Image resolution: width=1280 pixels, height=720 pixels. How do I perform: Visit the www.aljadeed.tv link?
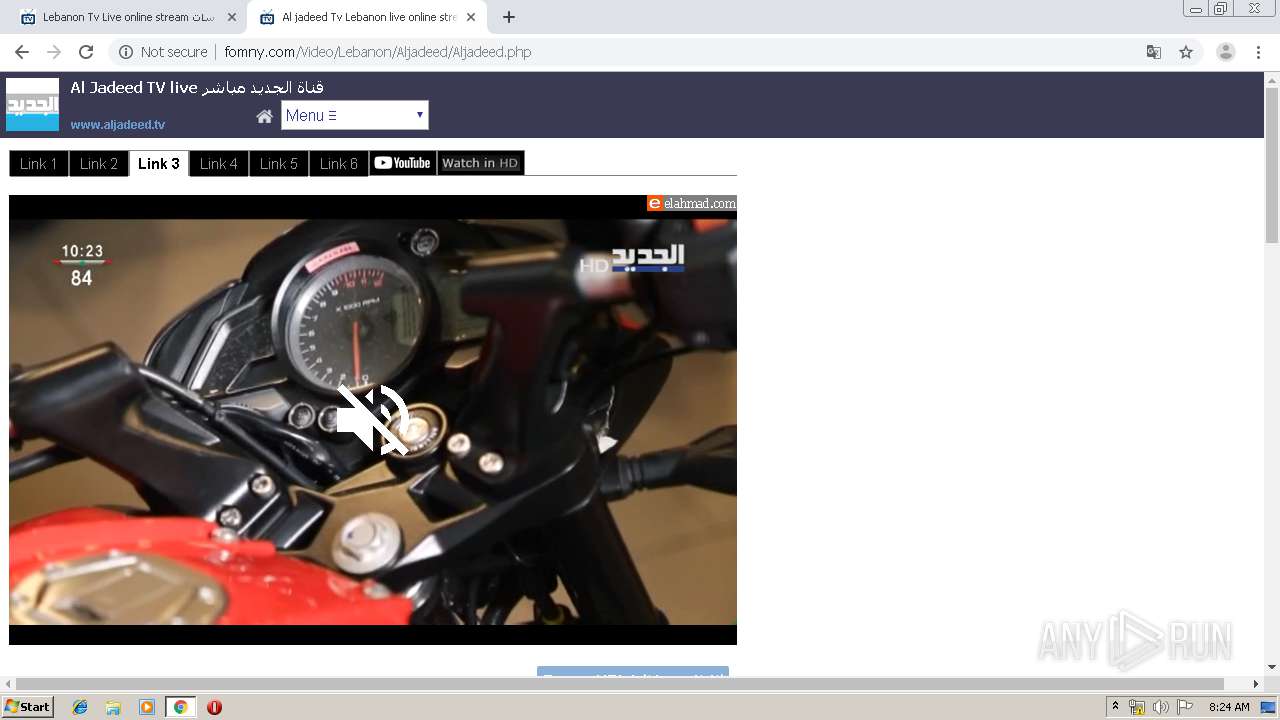(118, 125)
